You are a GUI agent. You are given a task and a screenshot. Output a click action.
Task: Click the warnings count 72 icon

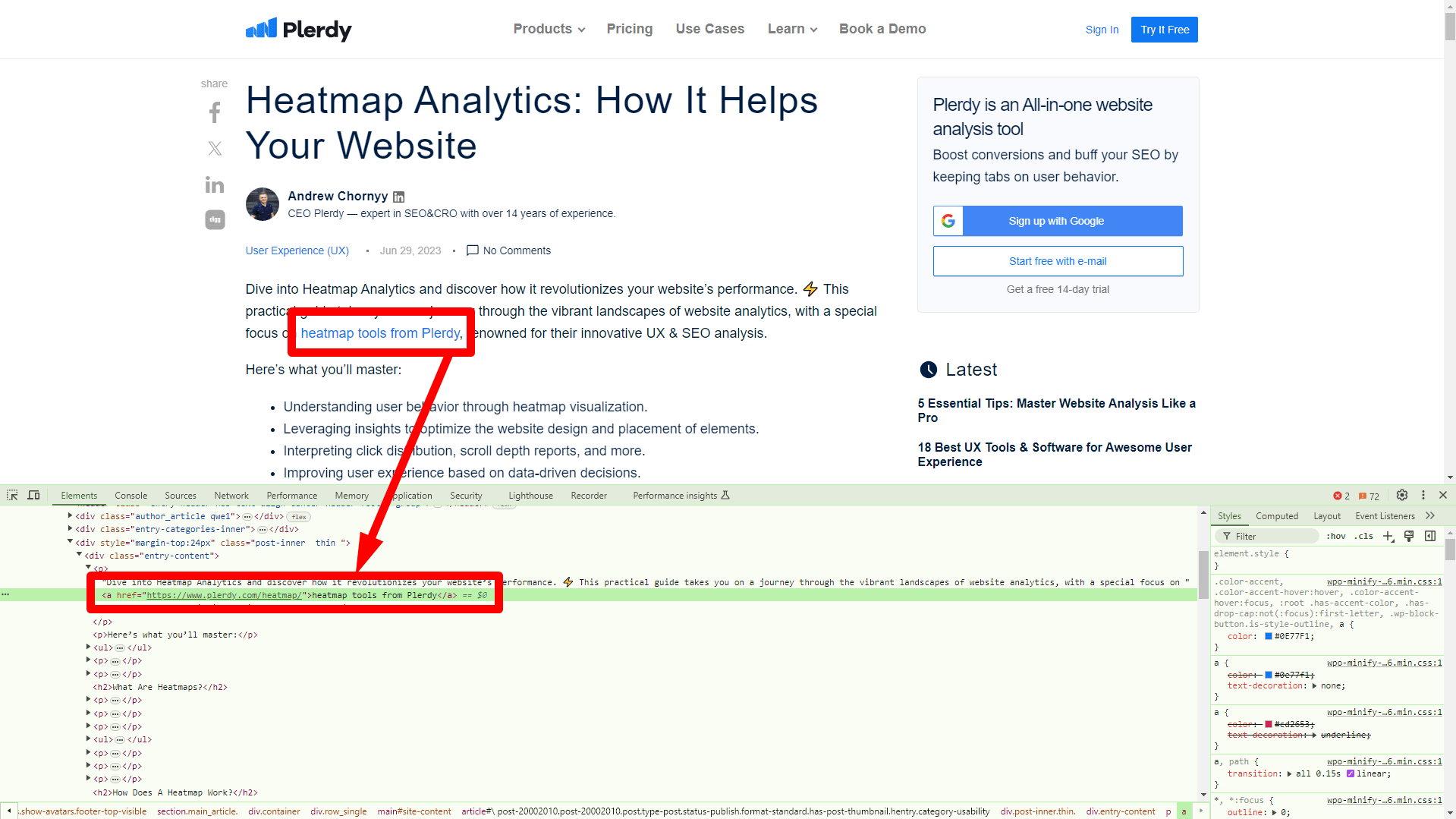[x=1369, y=496]
